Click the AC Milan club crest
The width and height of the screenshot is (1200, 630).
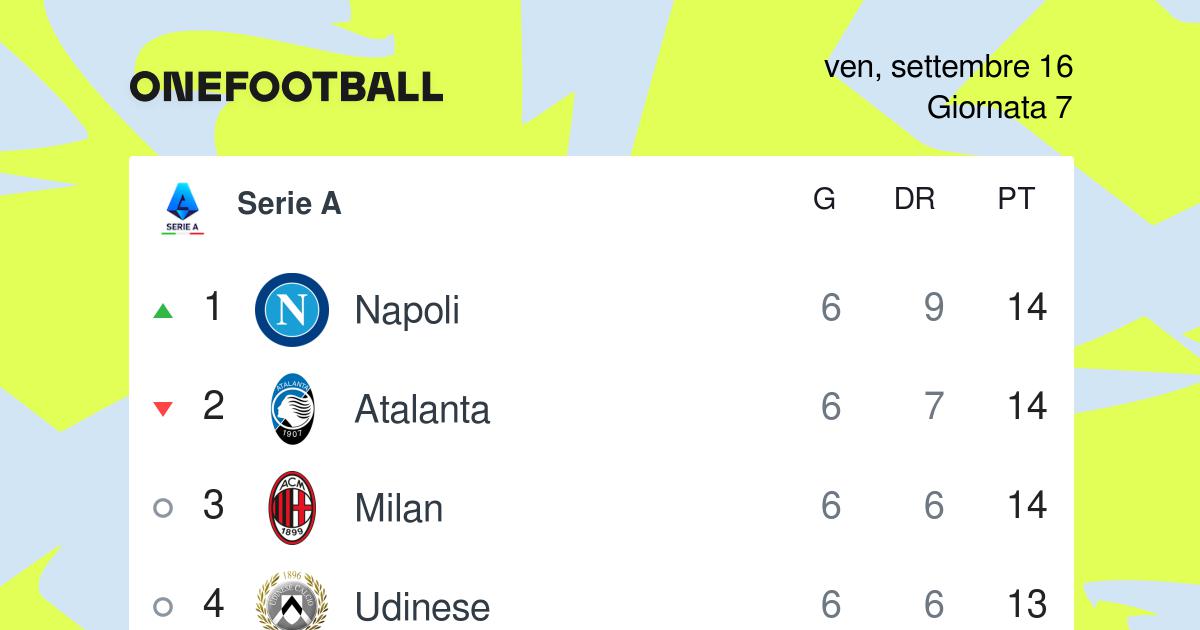292,508
